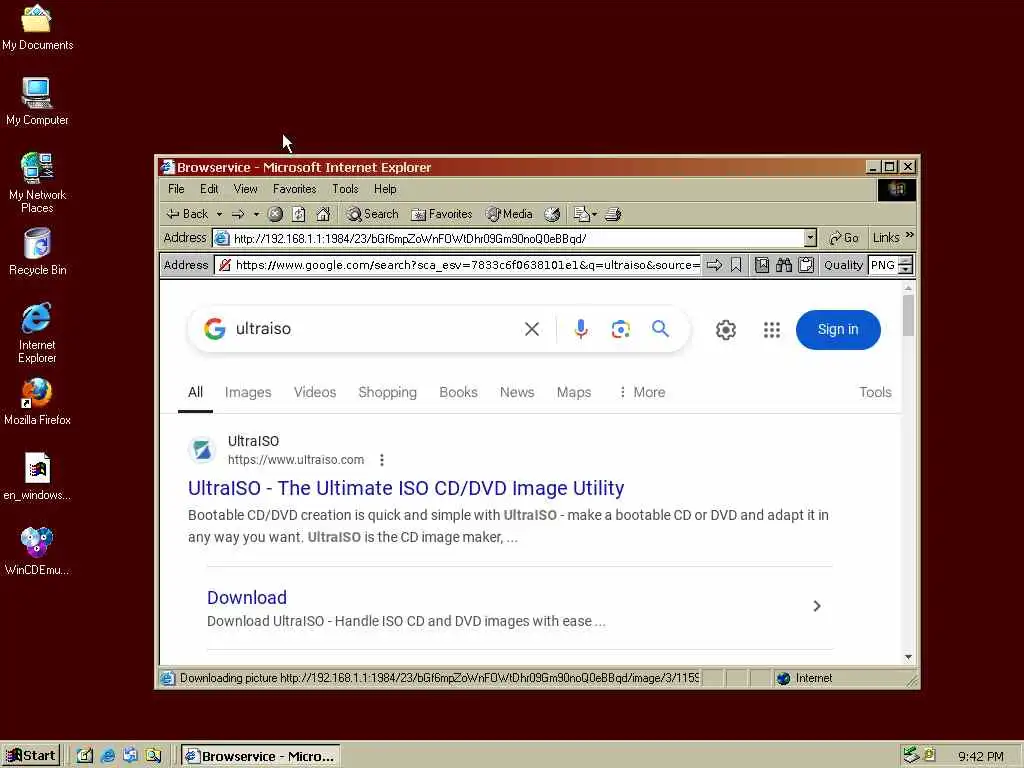The width and height of the screenshot is (1024, 768).
Task: Click the Refresh page icon
Action: pyautogui.click(x=299, y=214)
